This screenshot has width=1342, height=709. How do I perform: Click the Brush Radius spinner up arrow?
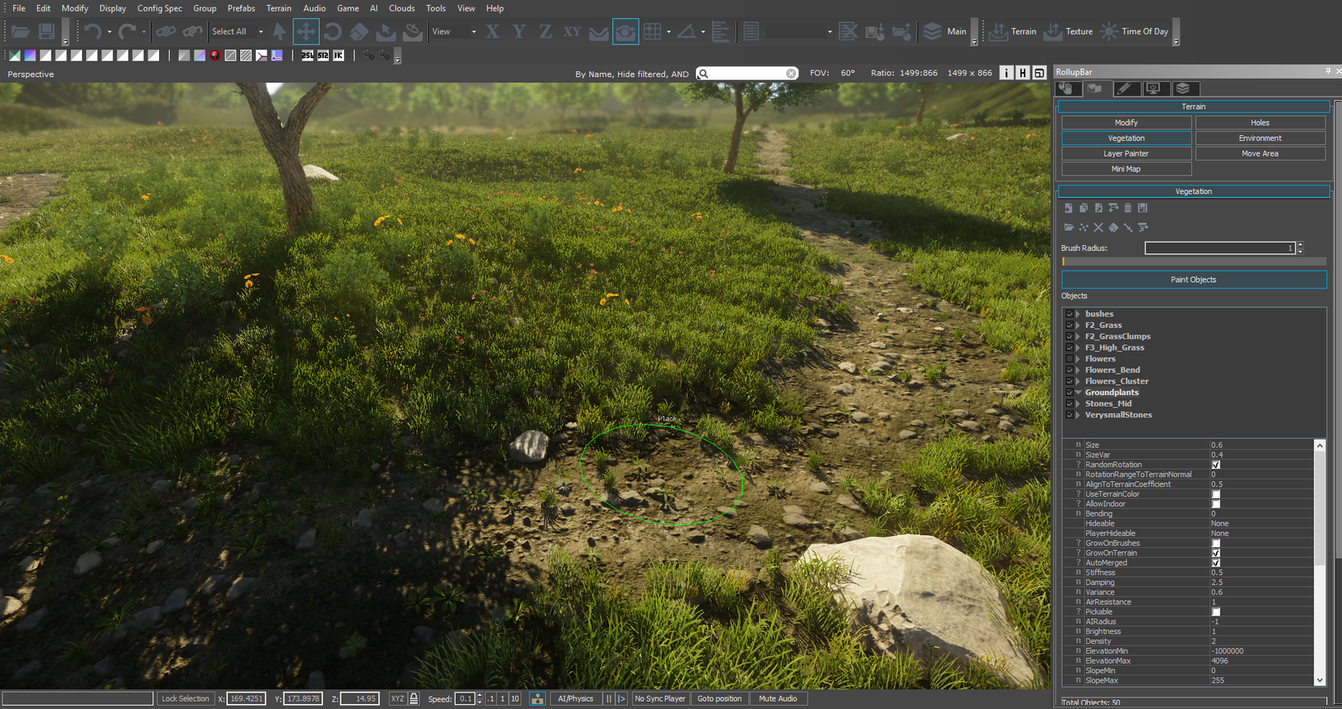coord(1298,244)
